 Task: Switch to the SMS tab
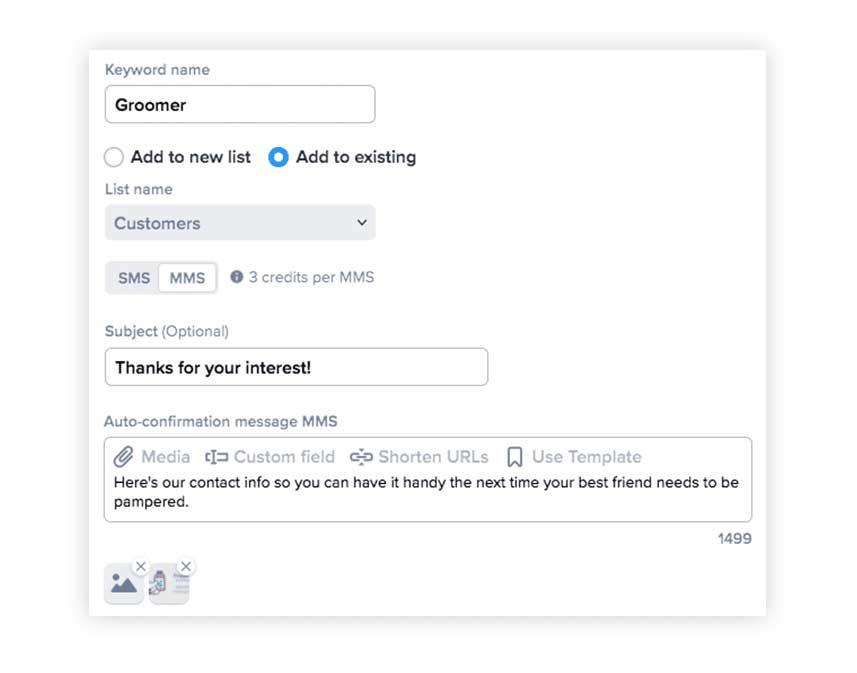[x=133, y=278]
